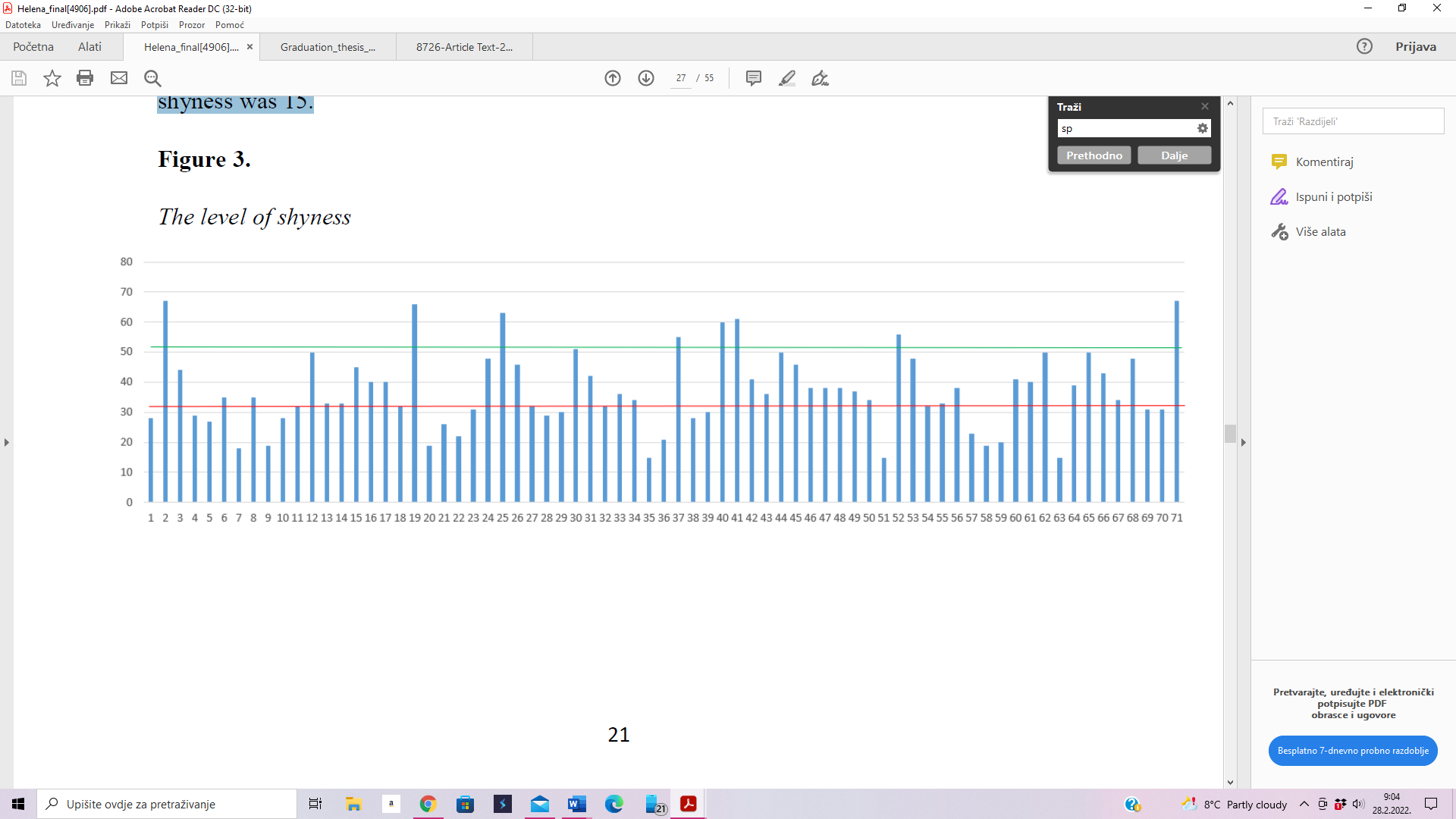Switch to the Graduation_thesis document tab

pos(328,47)
